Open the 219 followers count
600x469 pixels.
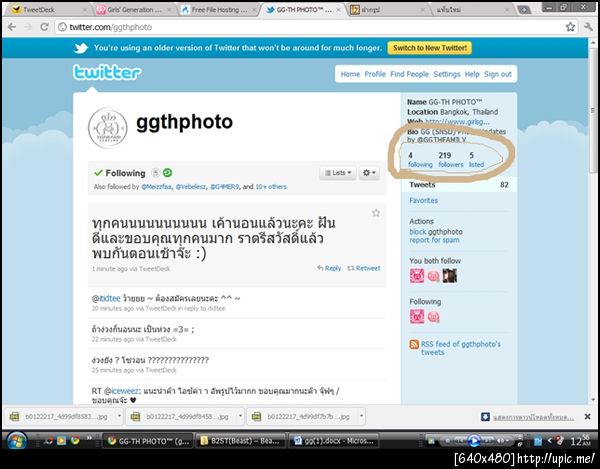coord(451,160)
